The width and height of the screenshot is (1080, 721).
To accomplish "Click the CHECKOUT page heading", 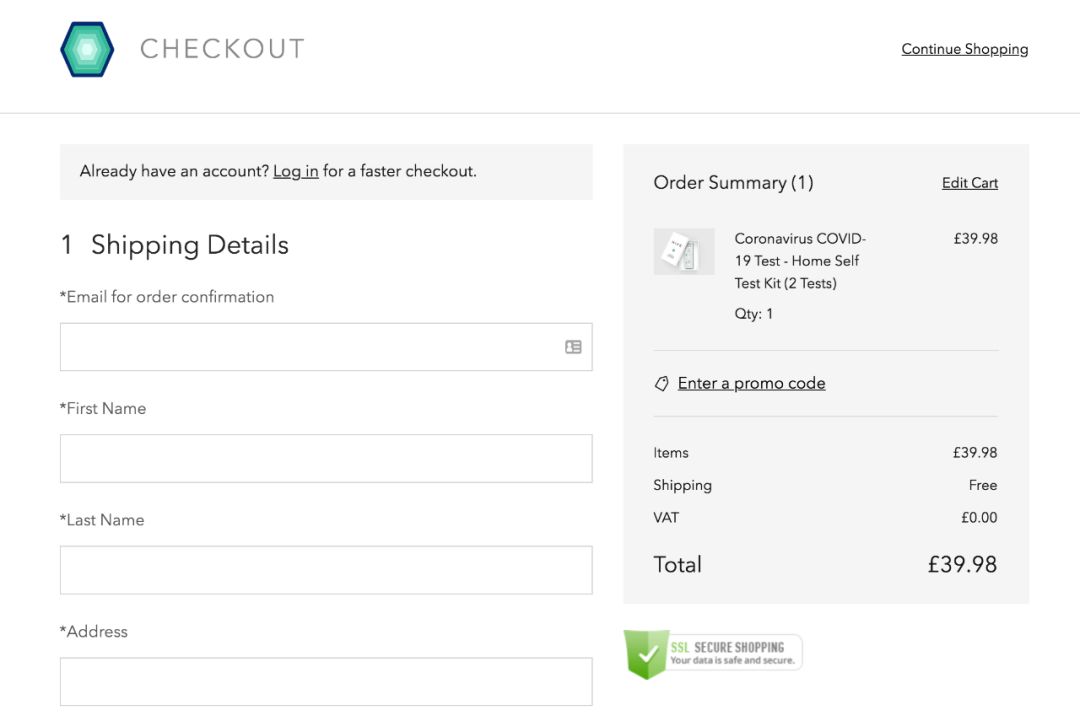I will pos(222,49).
